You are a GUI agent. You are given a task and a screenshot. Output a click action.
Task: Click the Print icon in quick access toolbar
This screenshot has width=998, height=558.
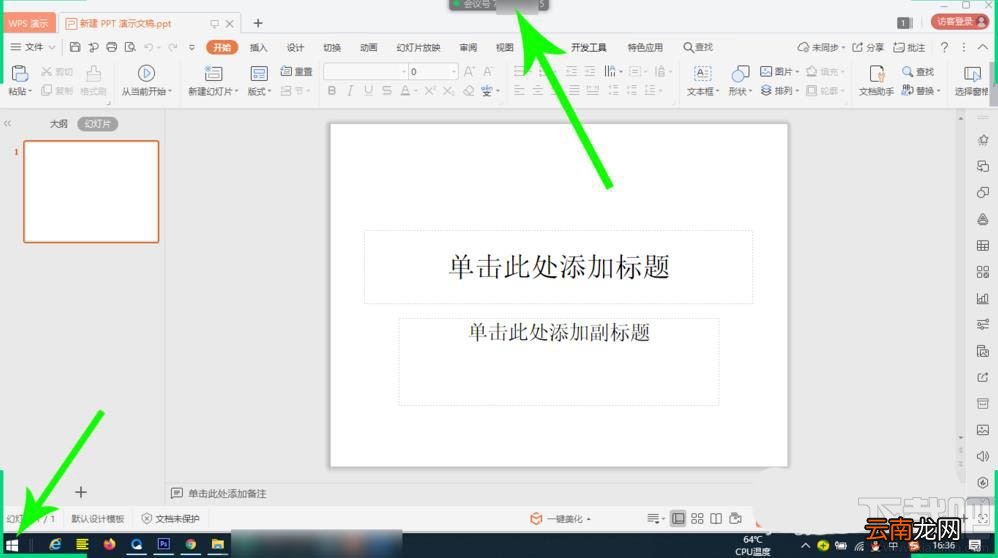click(112, 47)
